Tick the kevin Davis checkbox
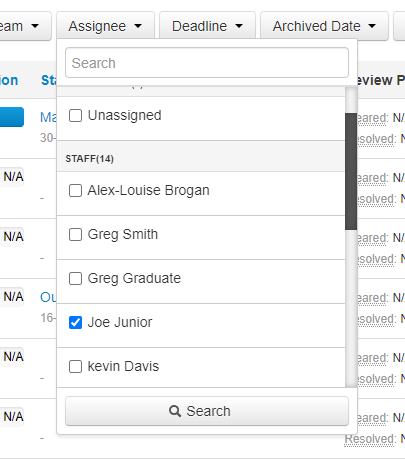The height and width of the screenshot is (460, 405). 75,366
